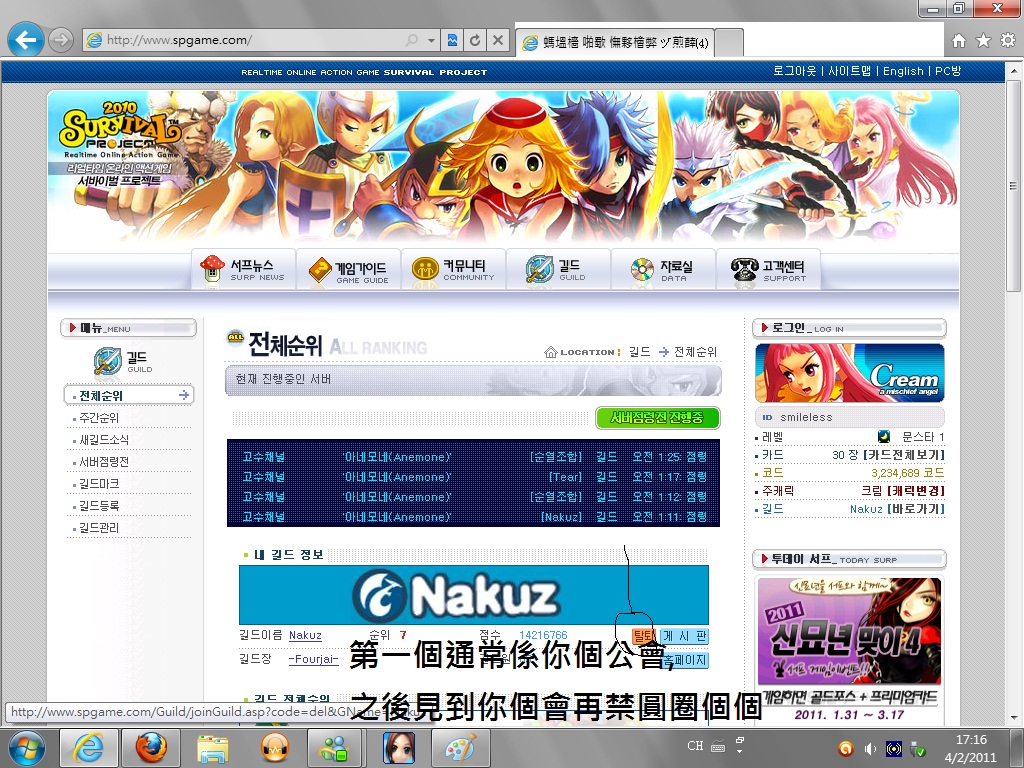Open the 사이트맵 sitemap link
The image size is (1024, 768).
[849, 71]
